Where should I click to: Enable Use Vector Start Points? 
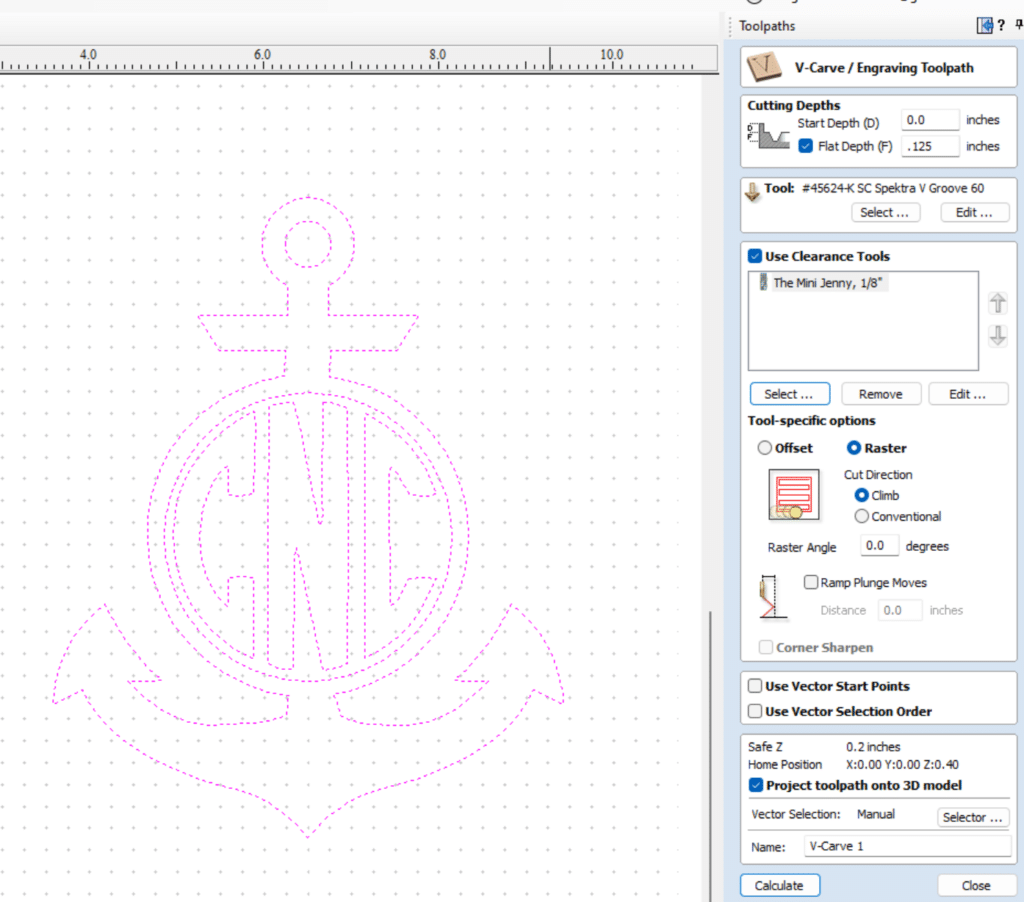tap(755, 686)
